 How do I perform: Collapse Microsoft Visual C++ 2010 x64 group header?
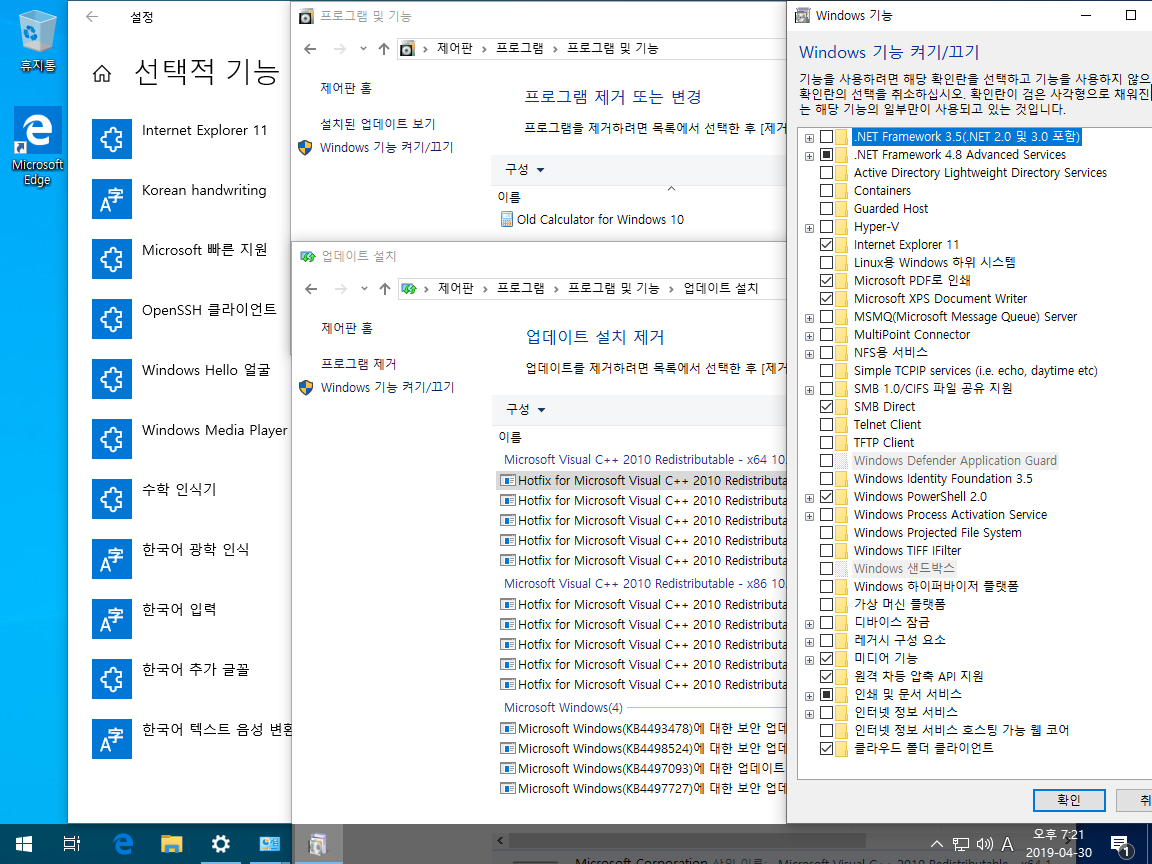[x=644, y=460]
